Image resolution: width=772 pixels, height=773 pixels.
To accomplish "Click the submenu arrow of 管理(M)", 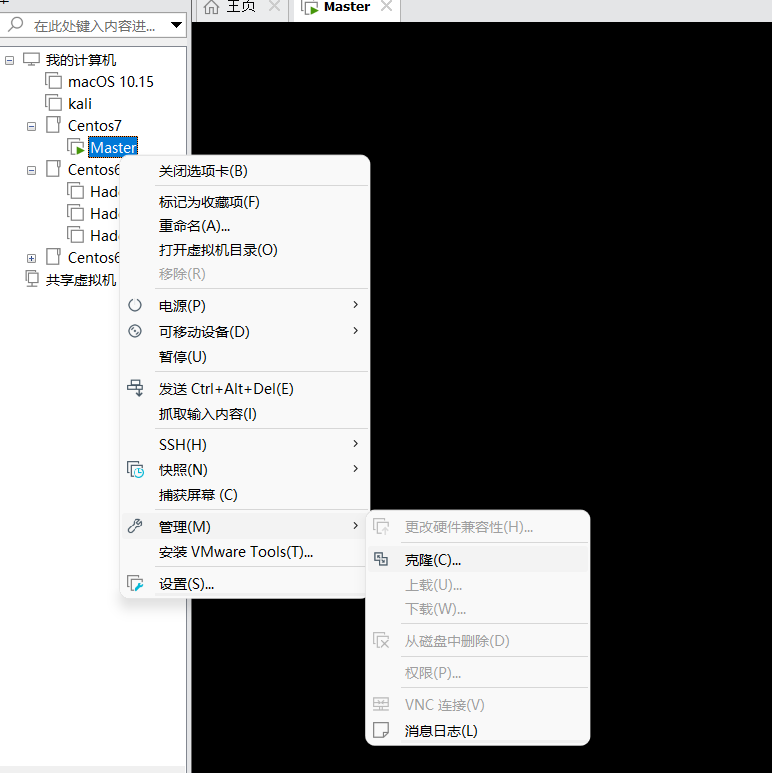I will pyautogui.click(x=355, y=526).
